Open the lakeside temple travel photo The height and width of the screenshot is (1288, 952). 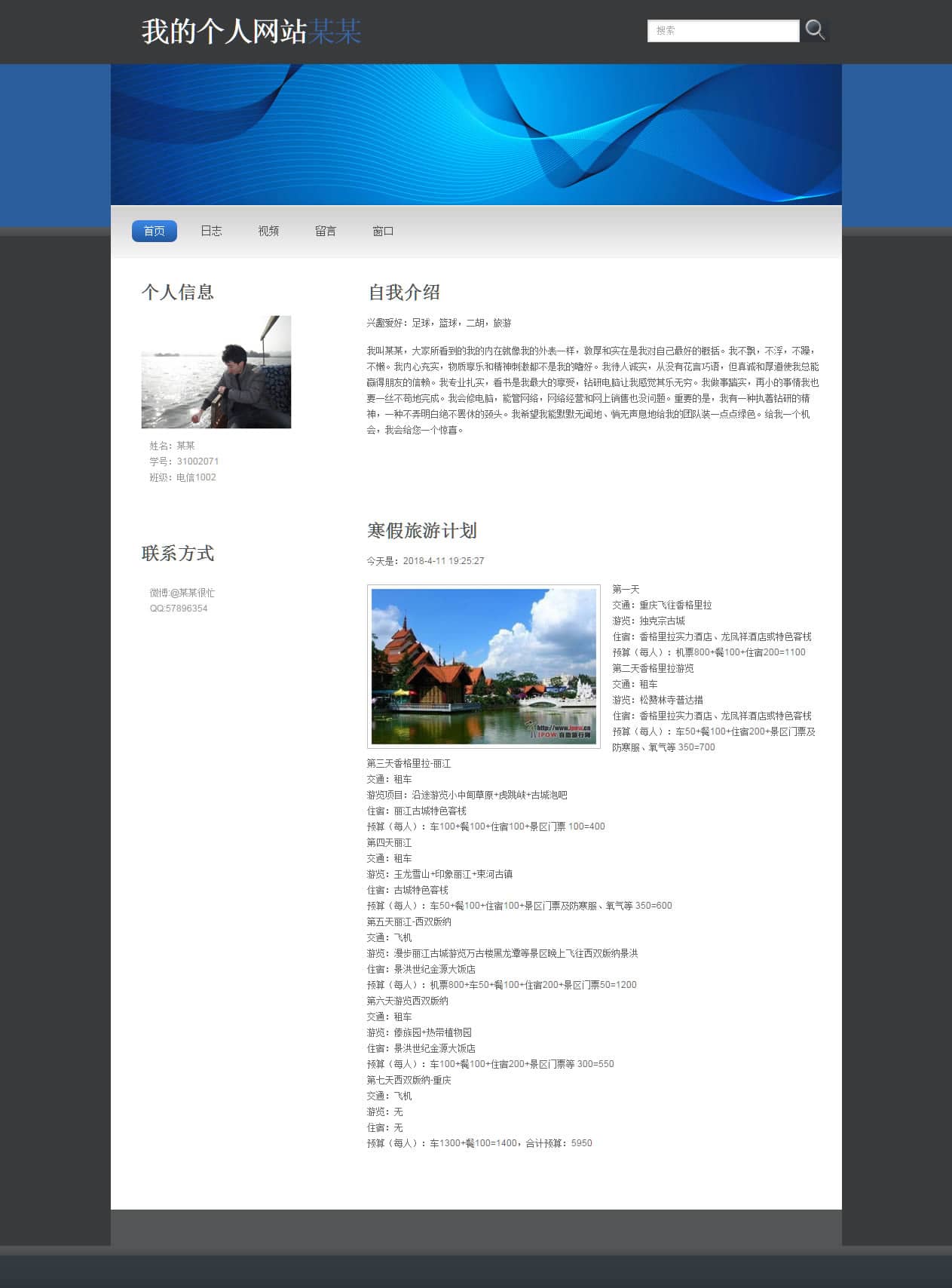[x=483, y=666]
